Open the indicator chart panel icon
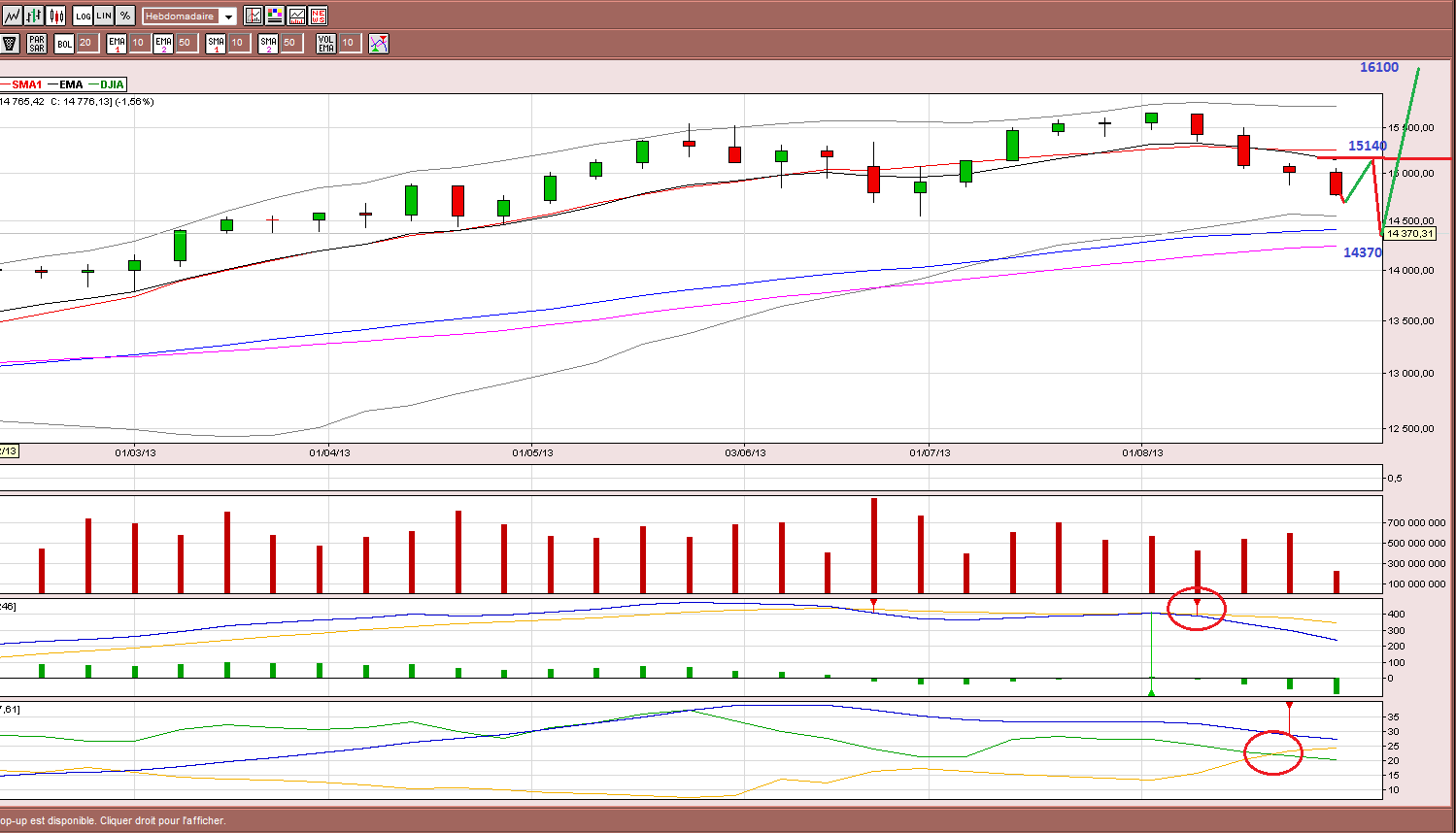 pyautogui.click(x=296, y=16)
